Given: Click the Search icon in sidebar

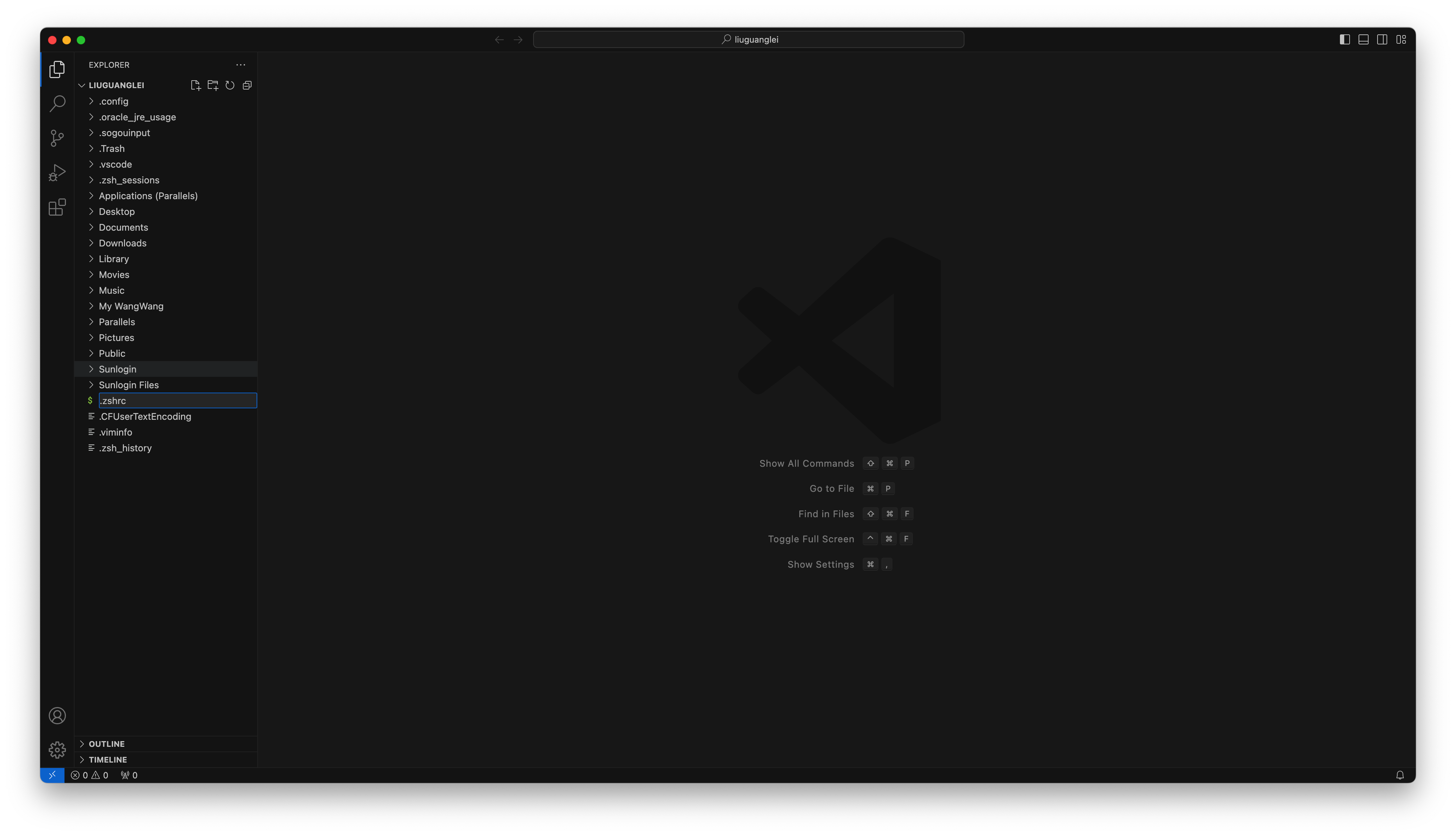Looking at the screenshot, I should pyautogui.click(x=57, y=104).
